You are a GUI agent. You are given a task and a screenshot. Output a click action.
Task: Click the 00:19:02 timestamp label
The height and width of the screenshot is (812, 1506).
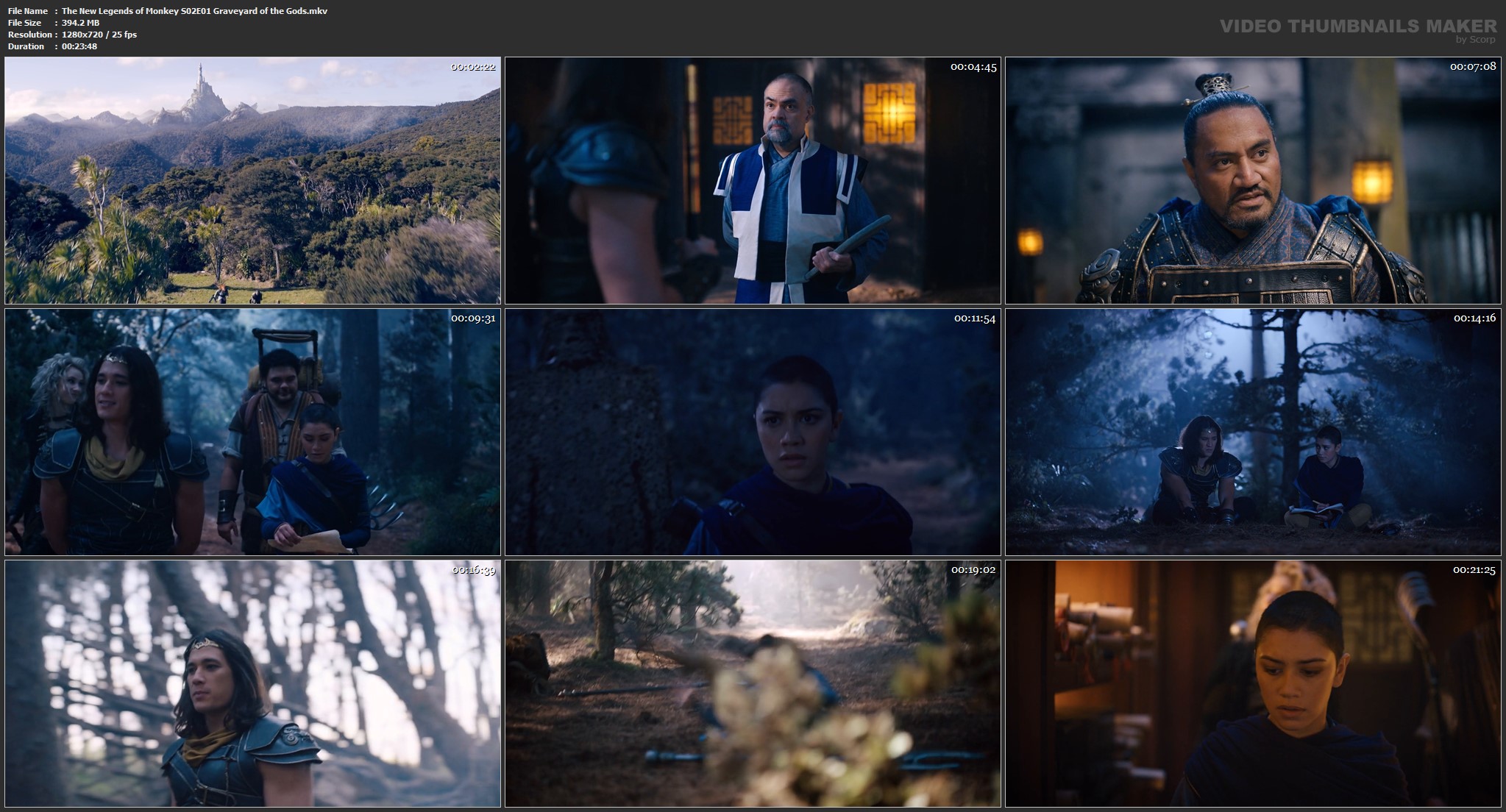(x=973, y=570)
